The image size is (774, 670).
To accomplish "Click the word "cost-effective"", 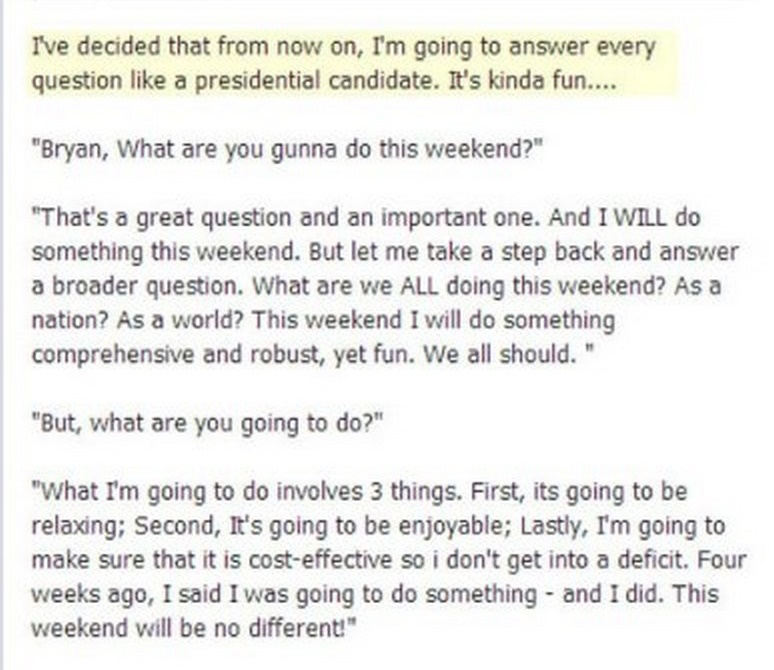I will pyautogui.click(x=326, y=560).
